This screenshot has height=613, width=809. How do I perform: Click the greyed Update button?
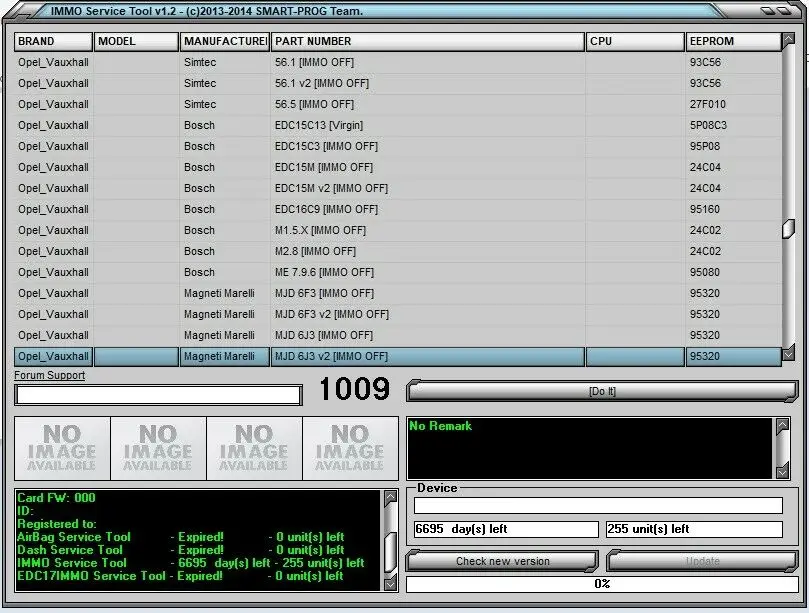(702, 561)
